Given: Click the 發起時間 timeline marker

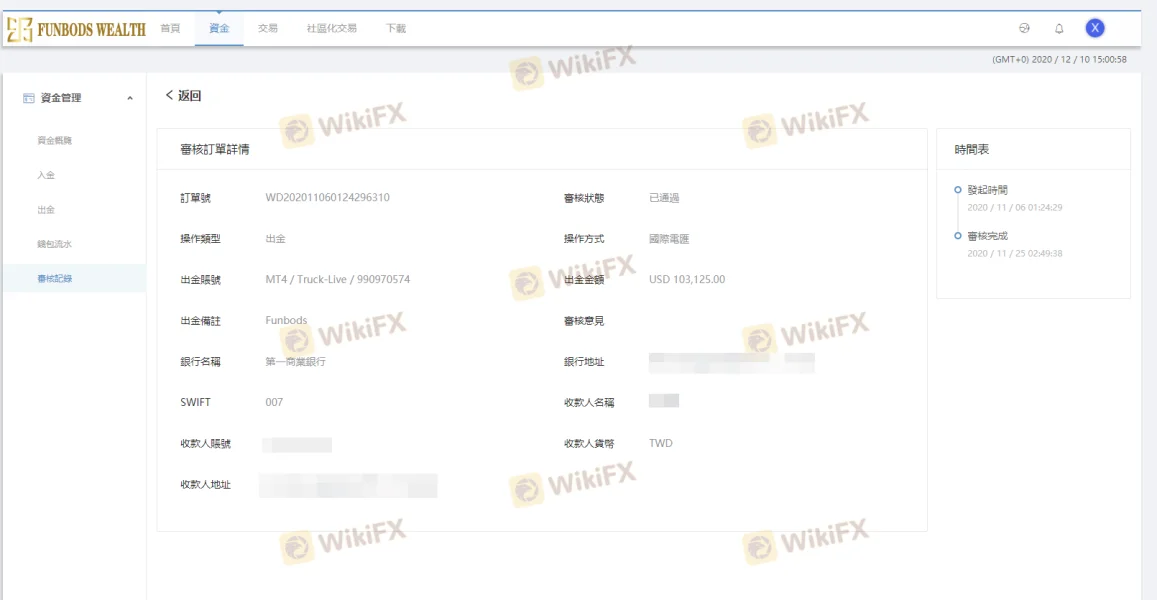Looking at the screenshot, I should click(958, 190).
